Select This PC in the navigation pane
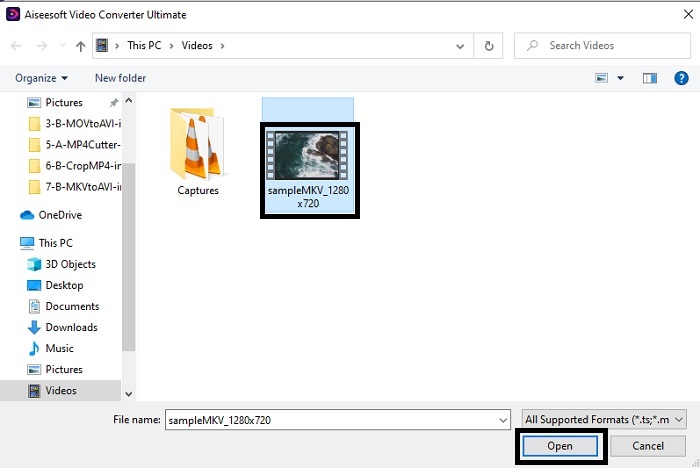Viewport: 700px width, 468px height. point(46,243)
